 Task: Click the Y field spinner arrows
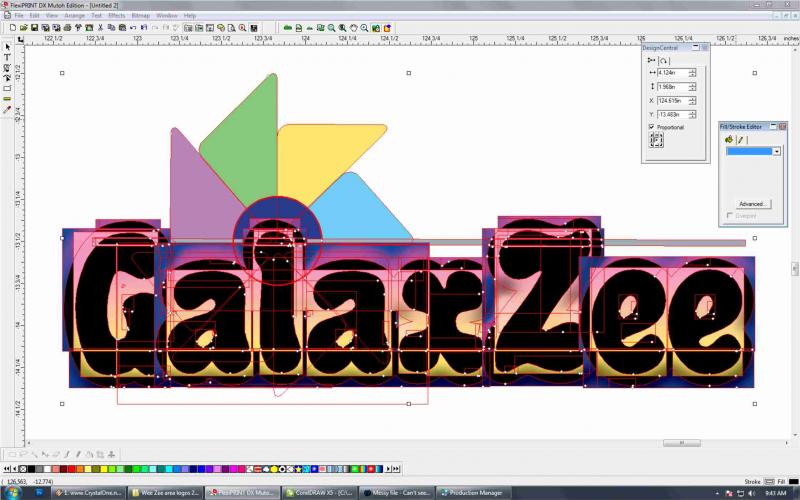pyautogui.click(x=692, y=114)
